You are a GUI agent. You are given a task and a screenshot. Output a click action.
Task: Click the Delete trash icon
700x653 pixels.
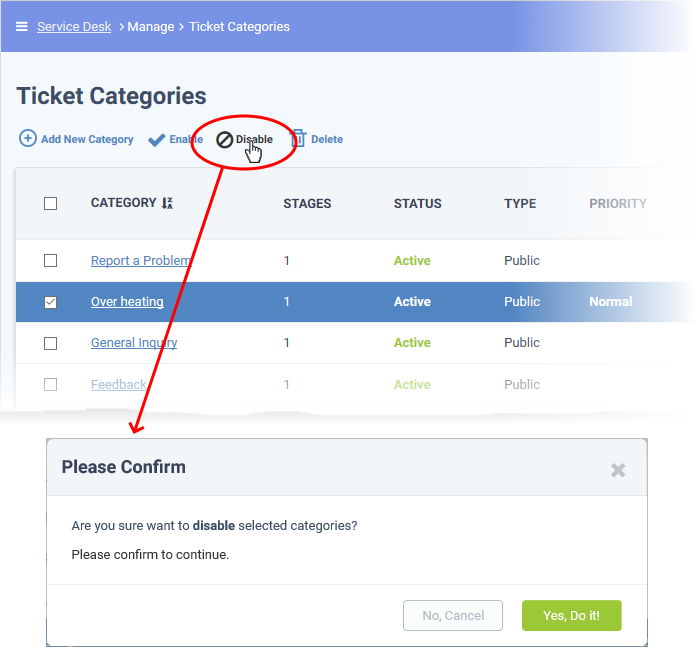pyautogui.click(x=299, y=138)
